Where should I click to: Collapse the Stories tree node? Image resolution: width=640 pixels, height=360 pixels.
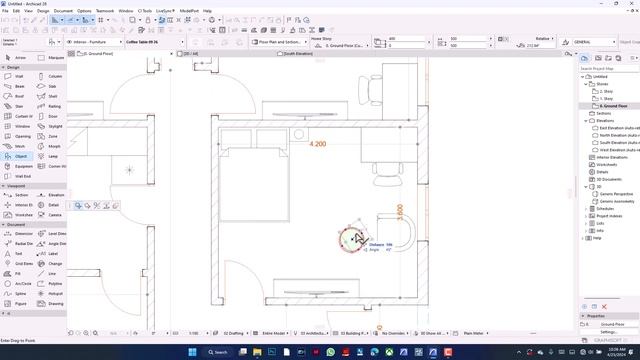[x=586, y=84]
